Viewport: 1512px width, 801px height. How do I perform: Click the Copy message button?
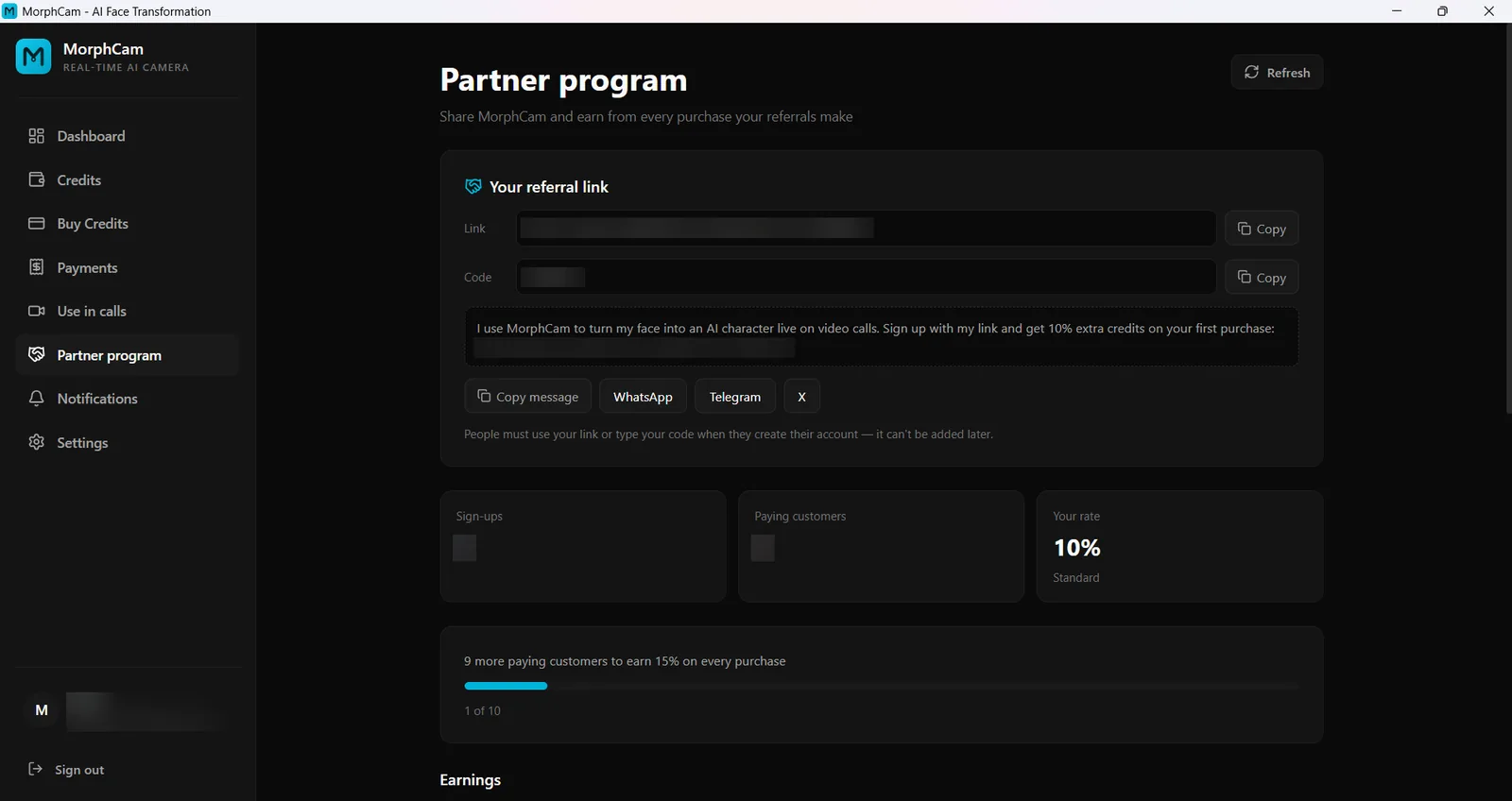(528, 397)
